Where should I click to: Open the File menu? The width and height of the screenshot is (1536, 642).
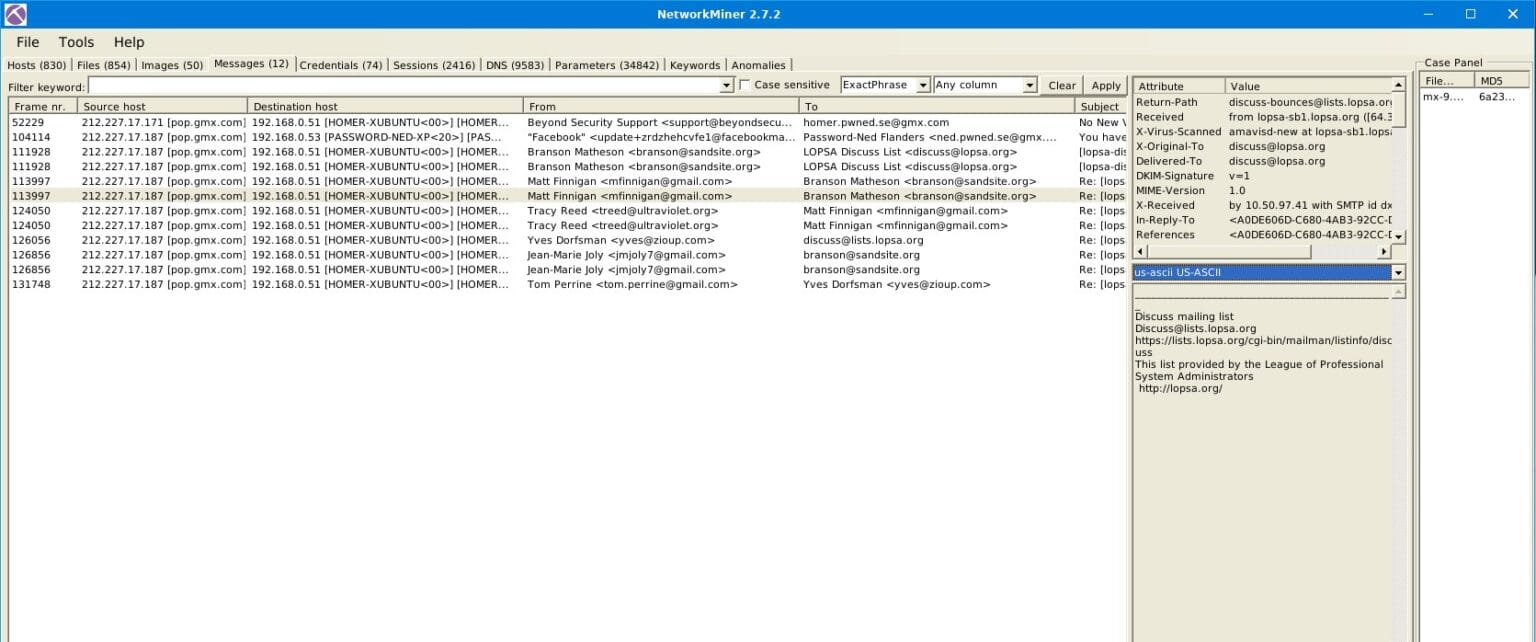coord(27,42)
